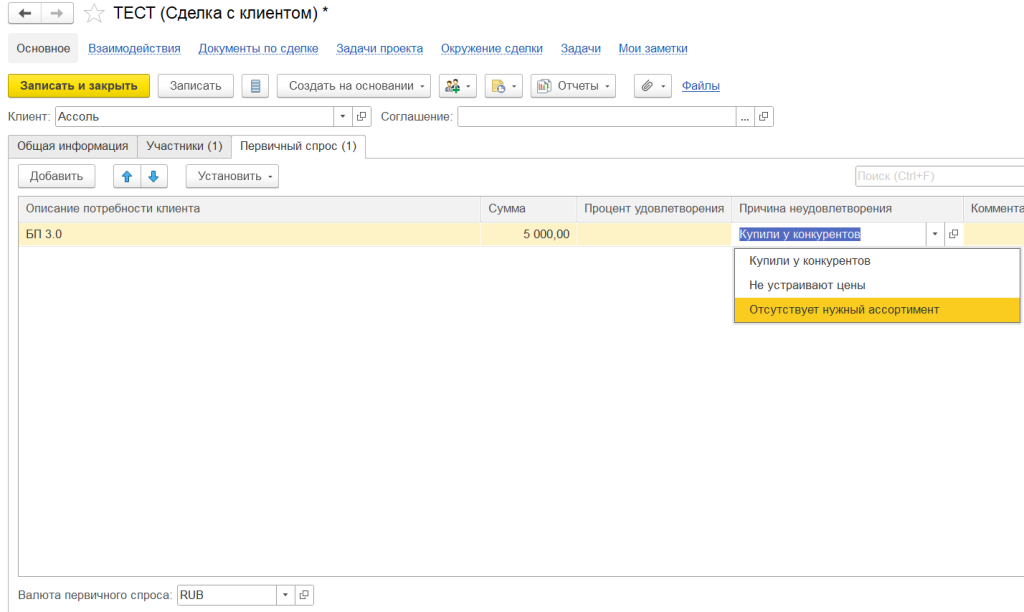Open Окружение сделки link

tap(492, 48)
